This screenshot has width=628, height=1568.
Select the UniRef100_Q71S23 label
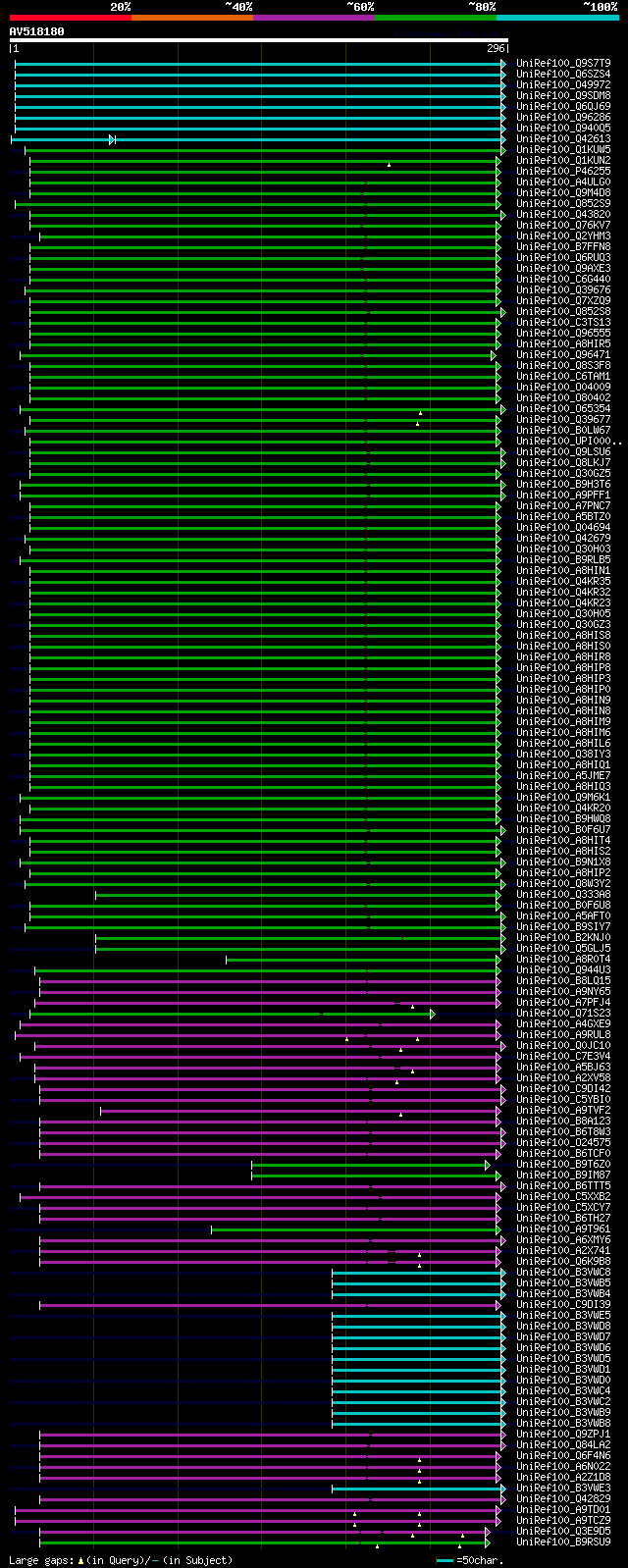coord(563,1014)
